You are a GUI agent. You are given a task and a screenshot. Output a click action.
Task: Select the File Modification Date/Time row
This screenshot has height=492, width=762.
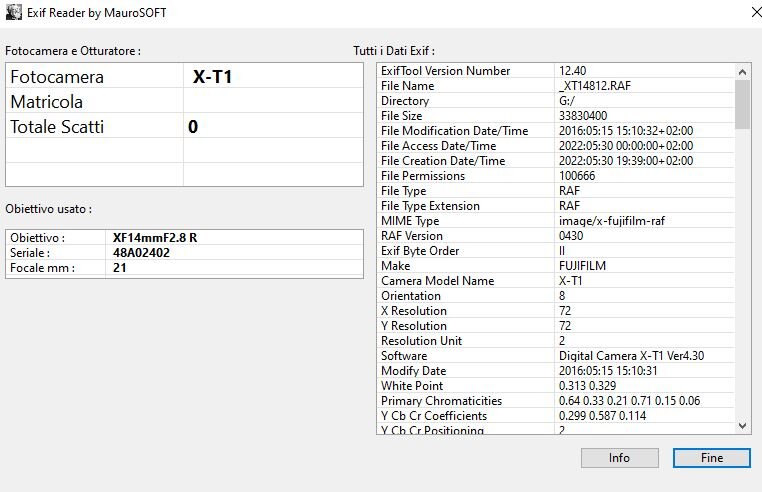(555, 131)
